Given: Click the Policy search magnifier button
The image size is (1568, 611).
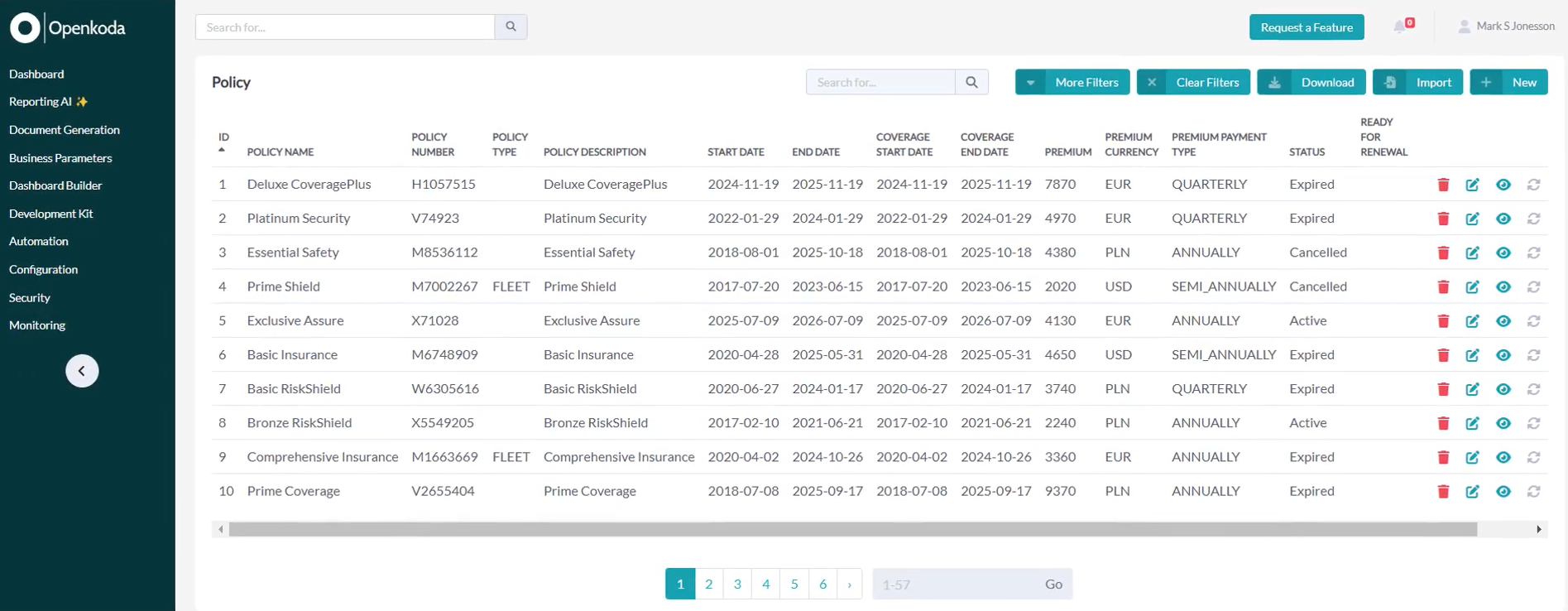Looking at the screenshot, I should point(971,82).
